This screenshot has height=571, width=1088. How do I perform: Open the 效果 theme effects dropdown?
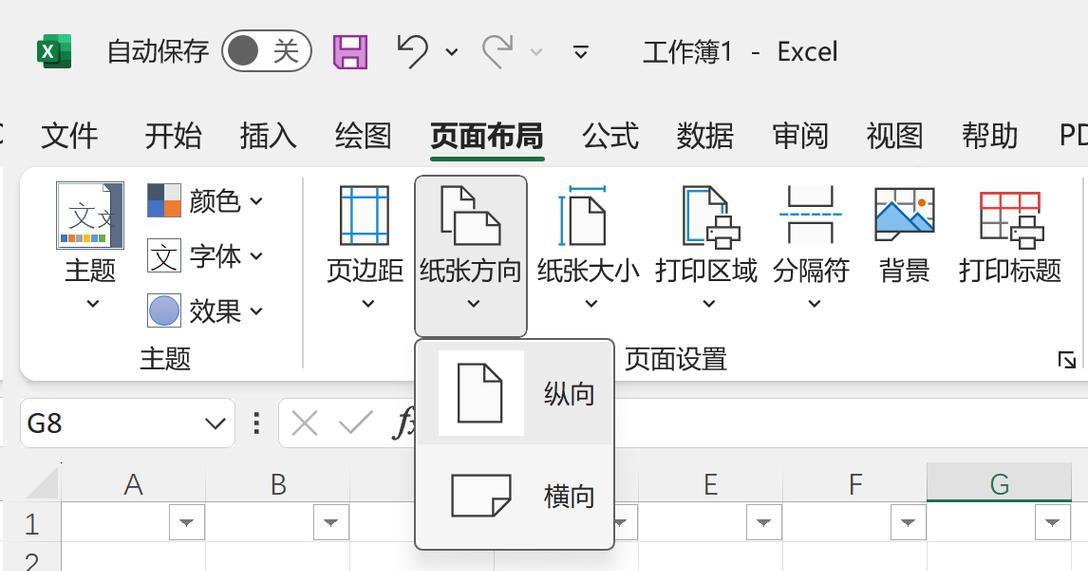pyautogui.click(x=205, y=311)
